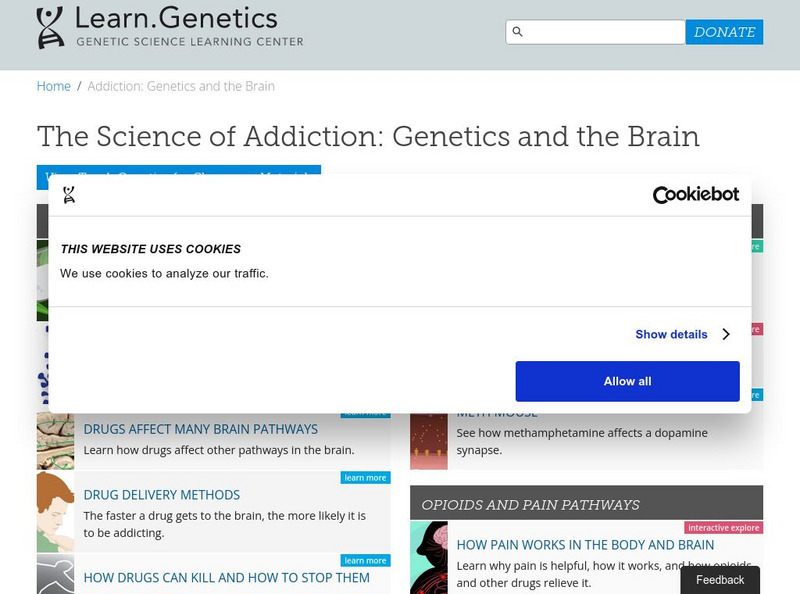This screenshot has width=800, height=594.
Task: Click the Drug Delivery Methods thumbnail image
Action: coord(55,512)
